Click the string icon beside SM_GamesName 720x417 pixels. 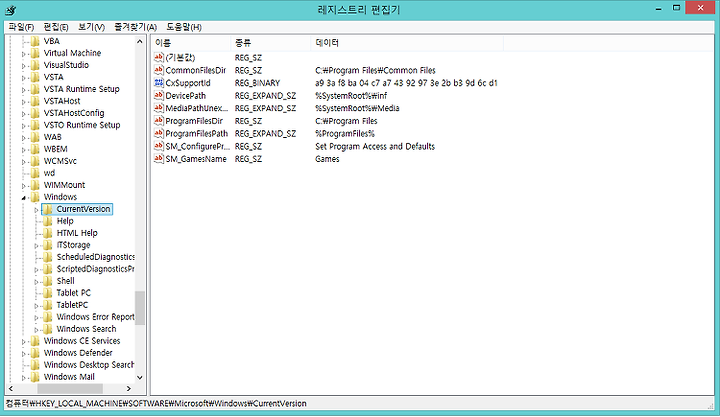(159, 158)
